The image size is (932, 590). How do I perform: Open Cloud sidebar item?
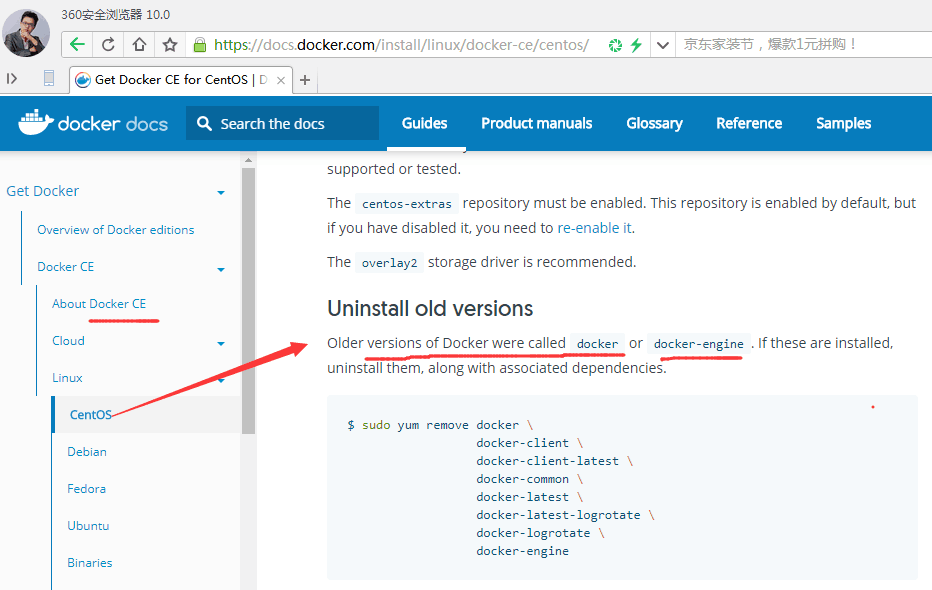pyautogui.click(x=68, y=340)
